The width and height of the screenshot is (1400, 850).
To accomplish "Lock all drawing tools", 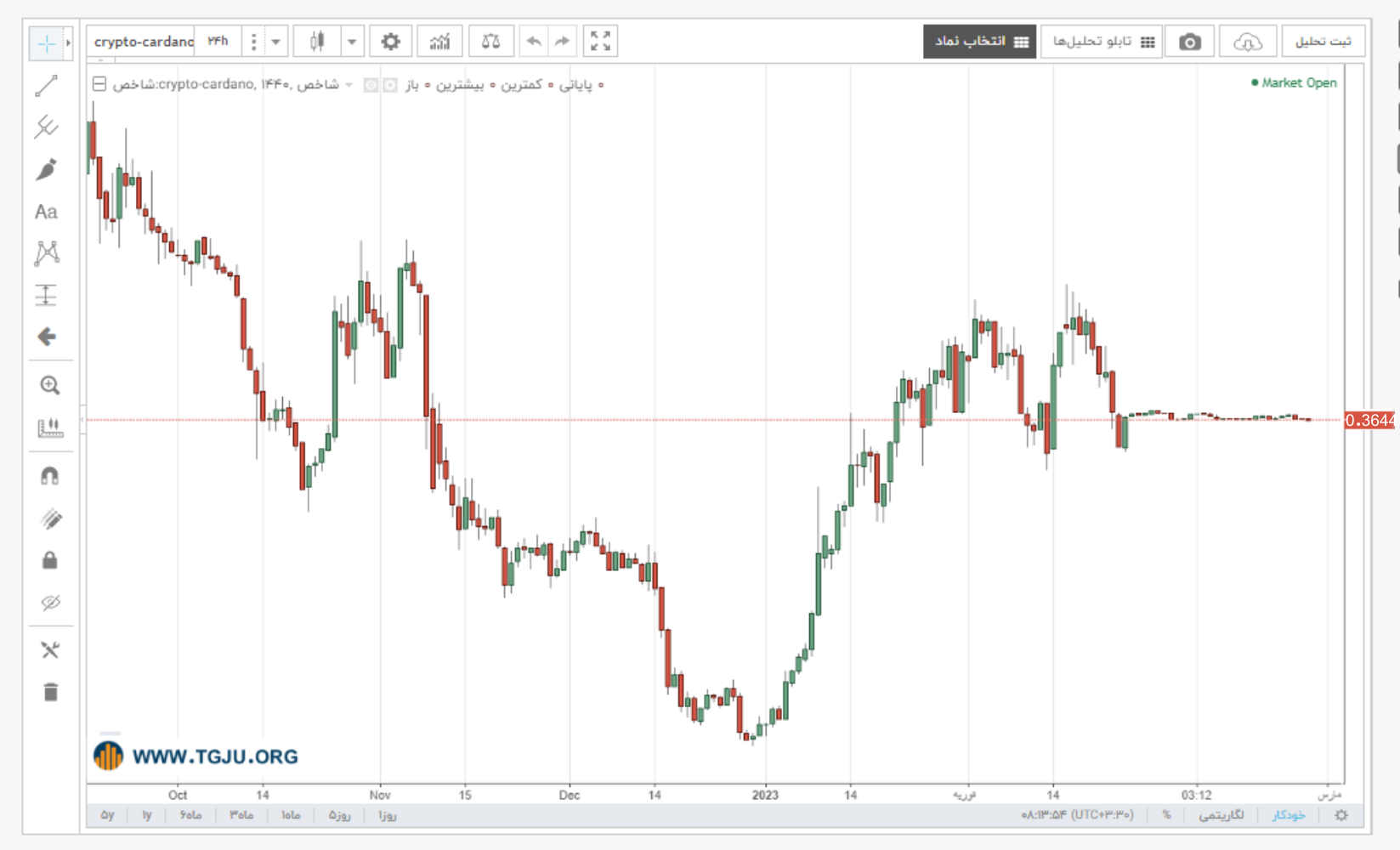I will [x=50, y=560].
